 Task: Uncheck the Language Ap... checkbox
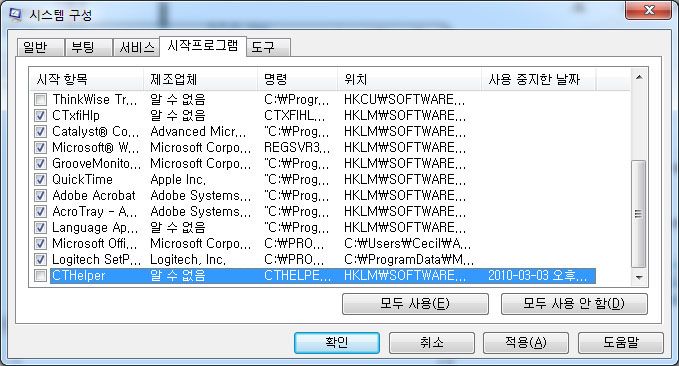40,228
